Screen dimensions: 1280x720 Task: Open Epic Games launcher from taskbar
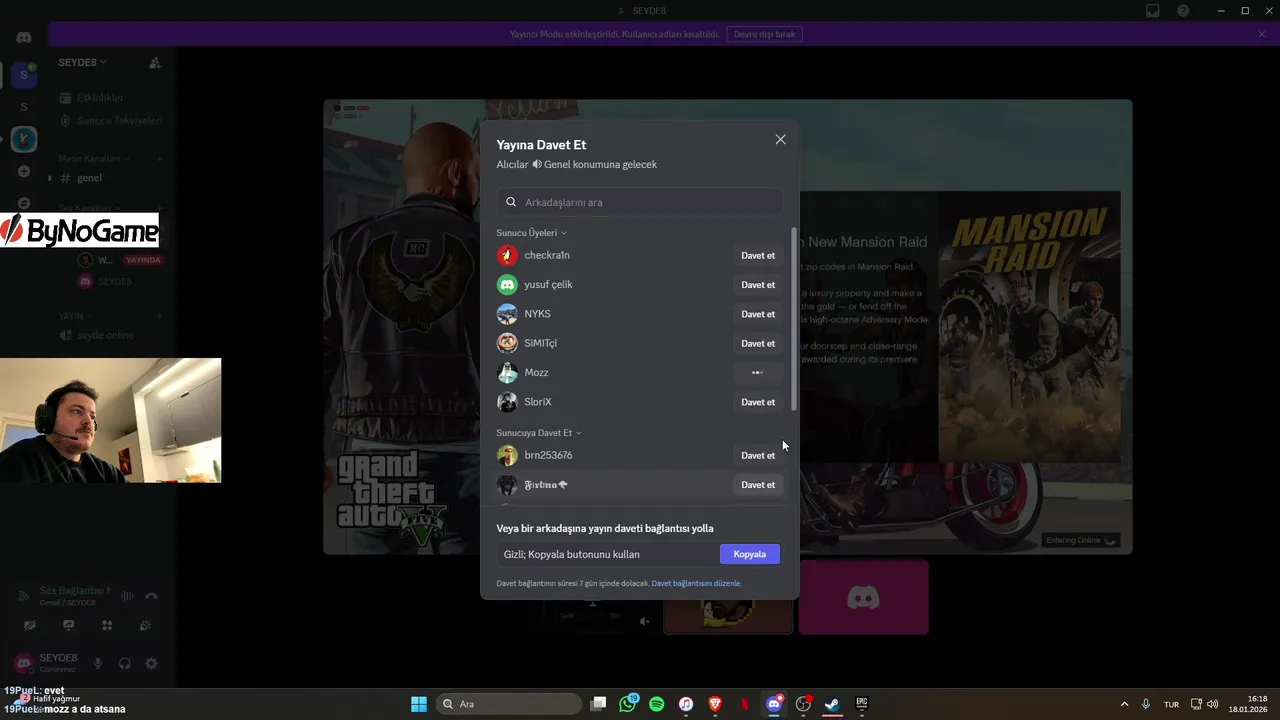[862, 704]
